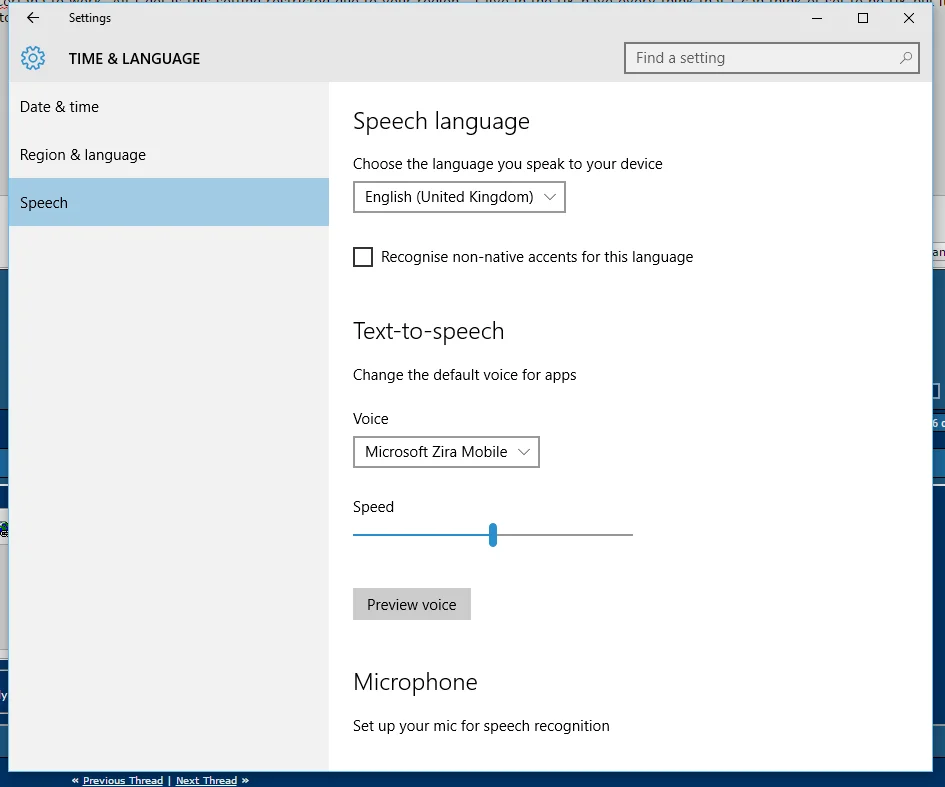
Task: Select the Speech sidebar item
Action: [169, 202]
